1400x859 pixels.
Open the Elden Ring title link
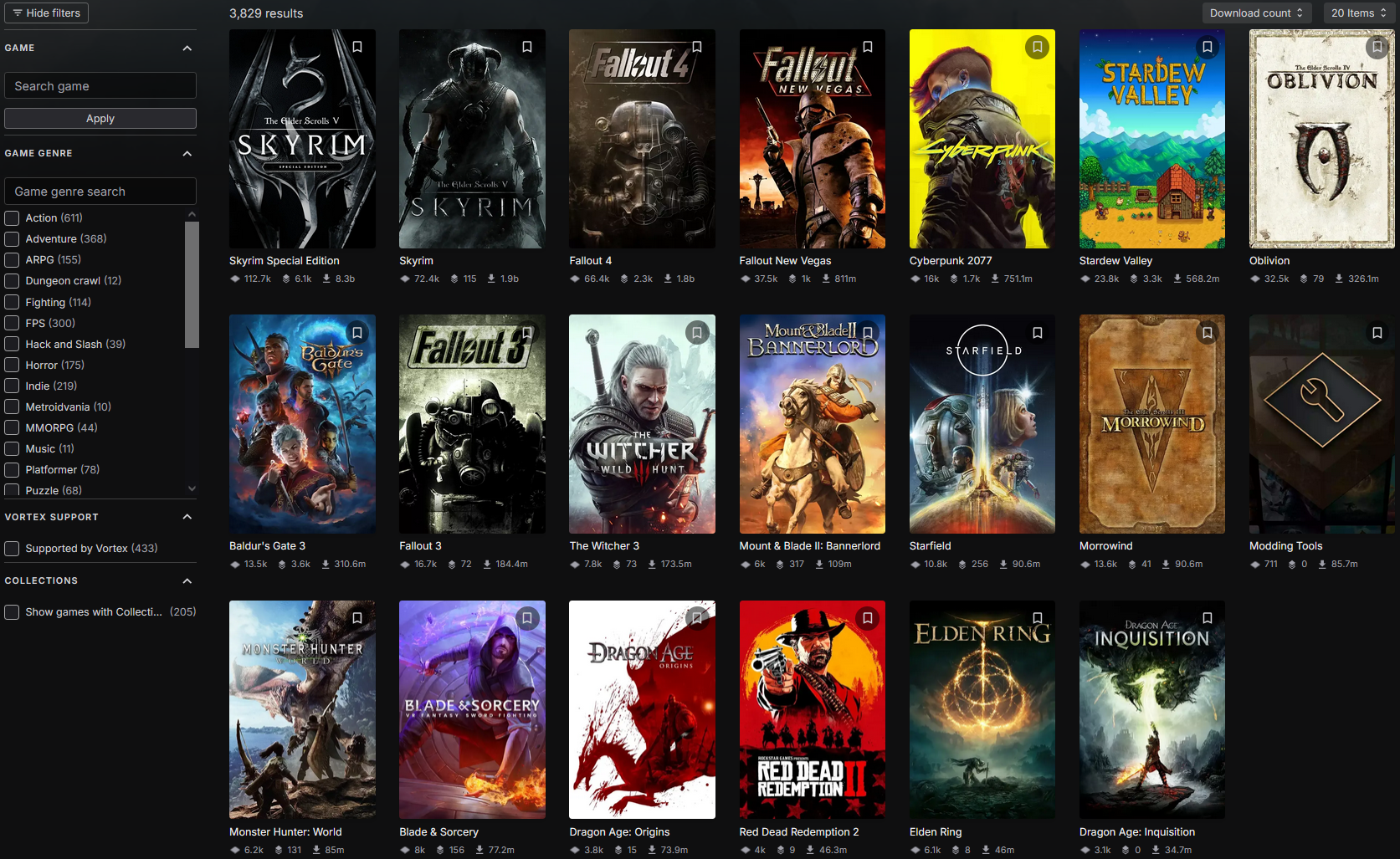[936, 832]
